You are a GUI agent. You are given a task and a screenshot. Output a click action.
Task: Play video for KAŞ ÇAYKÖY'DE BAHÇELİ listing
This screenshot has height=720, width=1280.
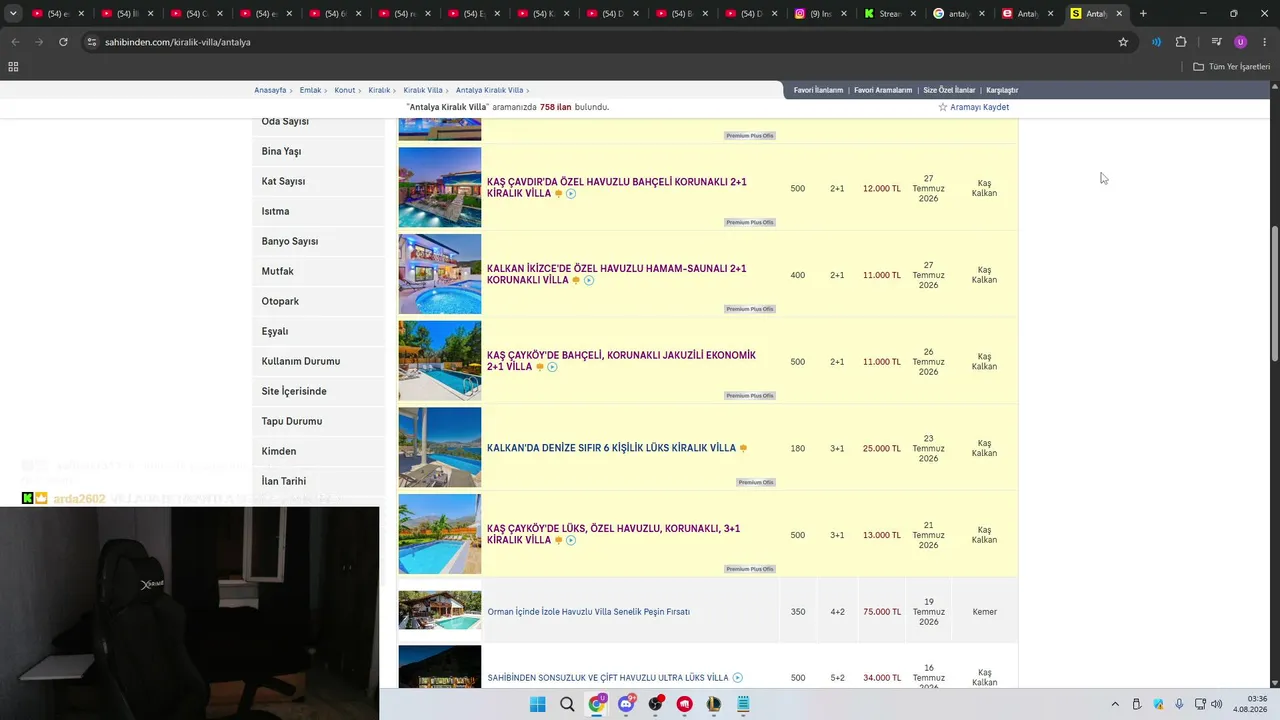[x=552, y=367]
